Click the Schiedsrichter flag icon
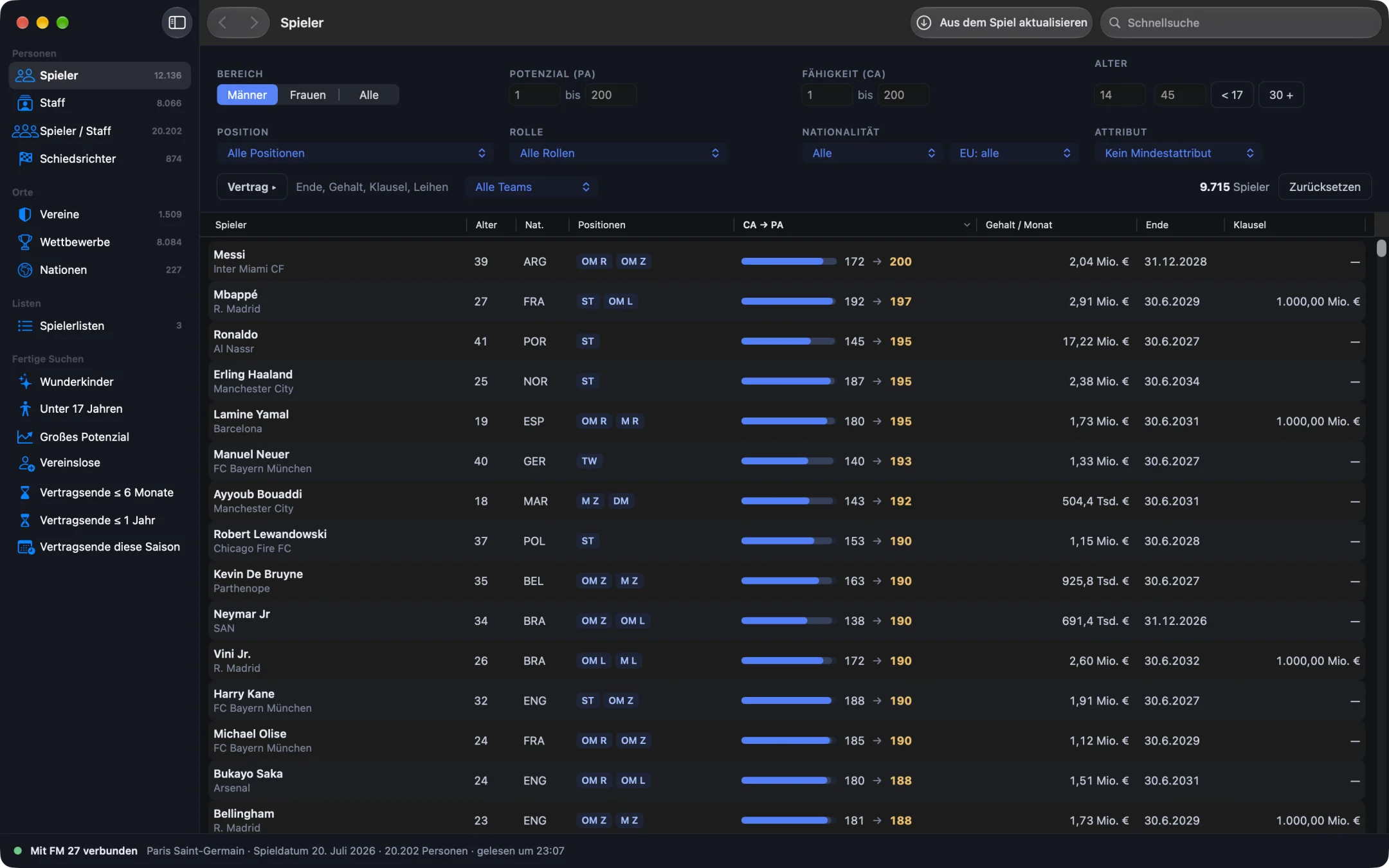Image resolution: width=1389 pixels, height=868 pixels. click(x=25, y=158)
